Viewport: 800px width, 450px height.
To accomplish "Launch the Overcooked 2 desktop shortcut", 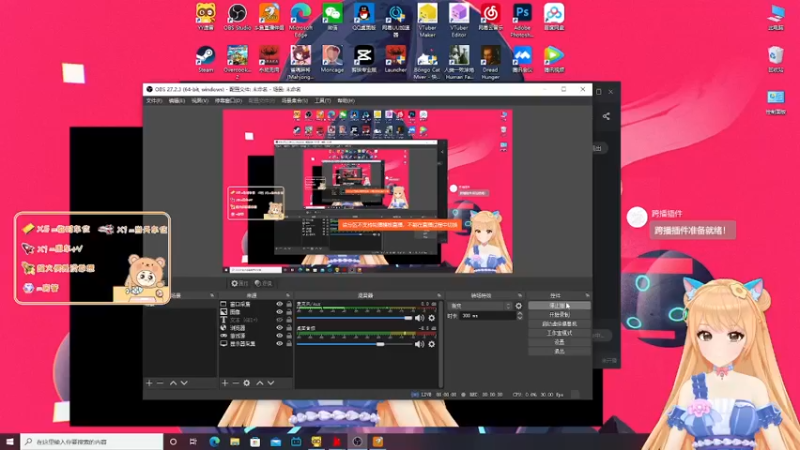I will point(237,62).
